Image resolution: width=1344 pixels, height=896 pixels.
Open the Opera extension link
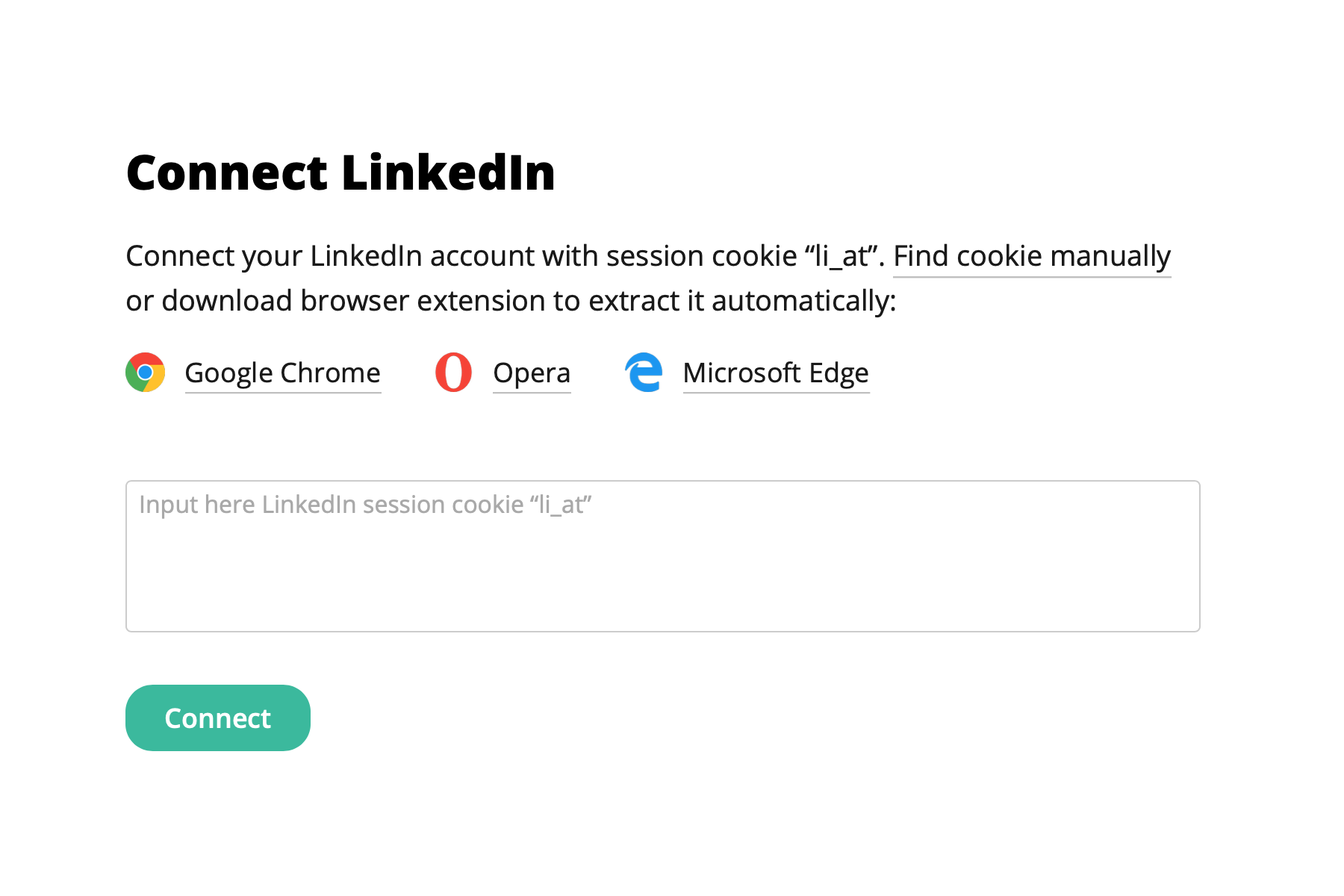[x=532, y=373]
